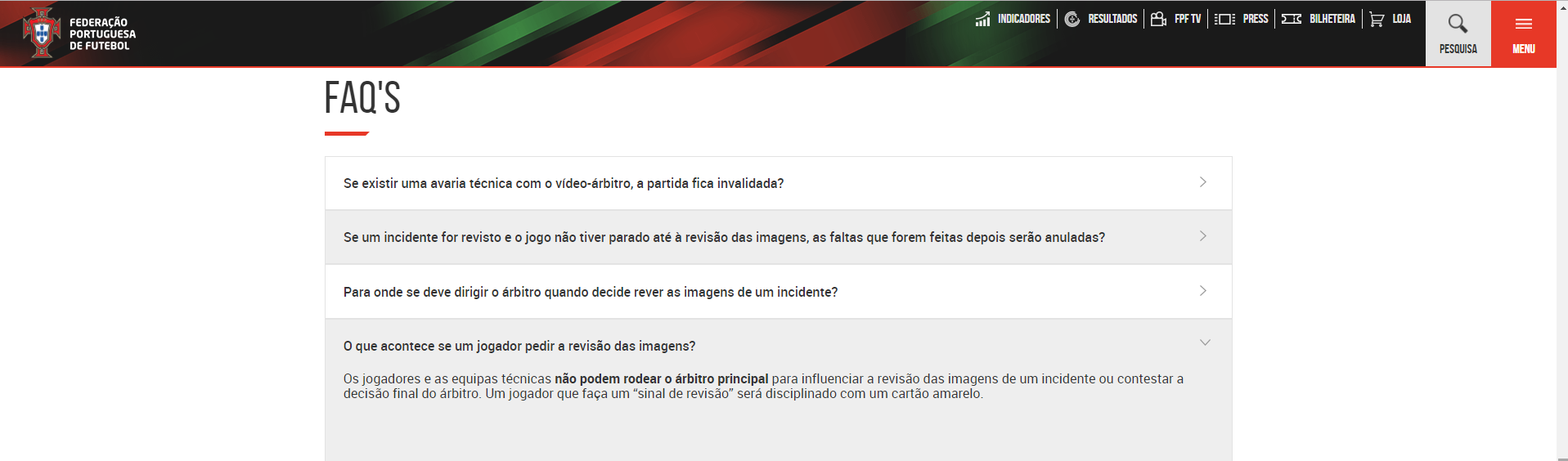
Task: Go to FPF TV
Action: click(1188, 19)
